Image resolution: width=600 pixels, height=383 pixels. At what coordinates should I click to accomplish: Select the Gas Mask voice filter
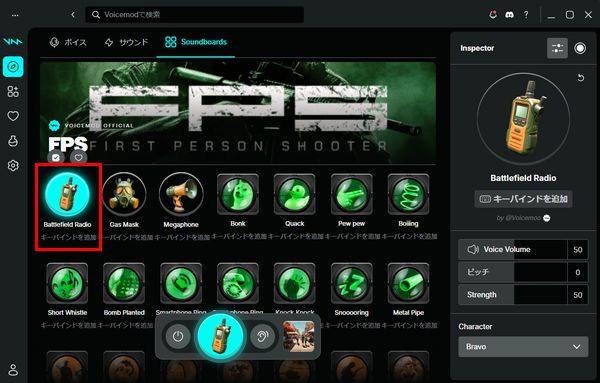pos(124,194)
